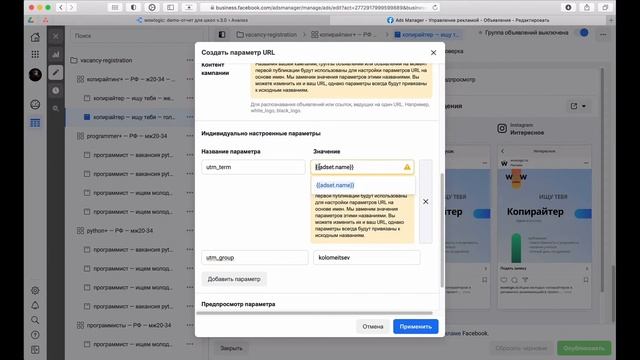Click the Safari back arrow
Image resolution: width=640 pixels, height=360 pixels.
point(61,7)
